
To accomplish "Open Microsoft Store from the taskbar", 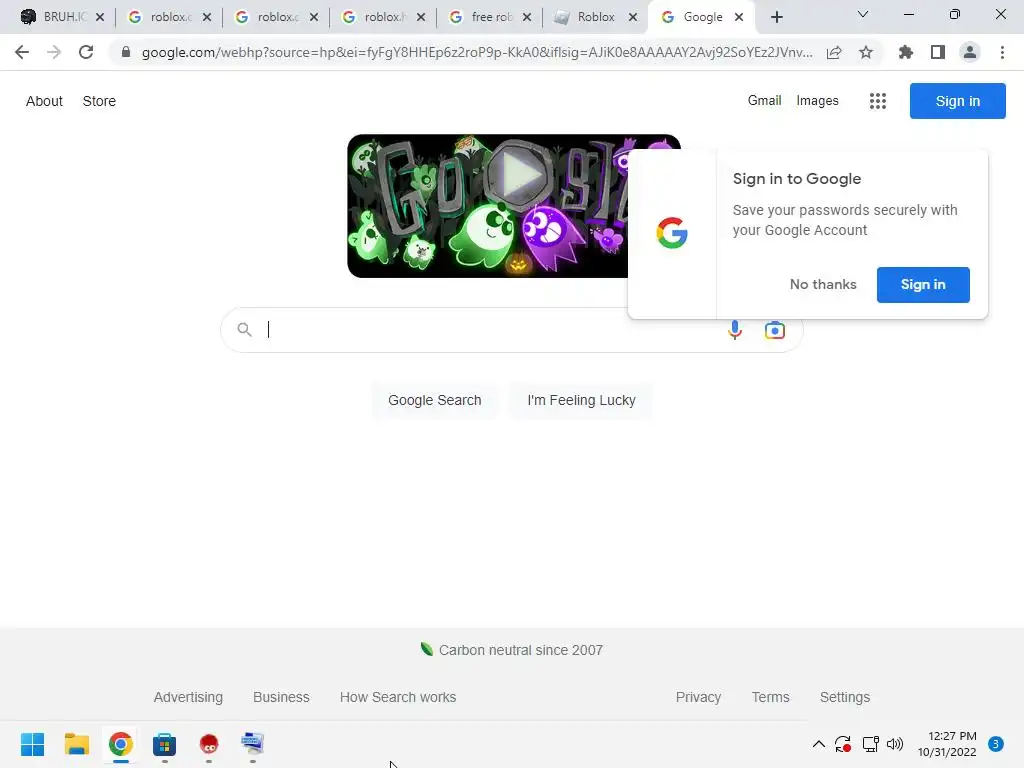I will pos(165,744).
